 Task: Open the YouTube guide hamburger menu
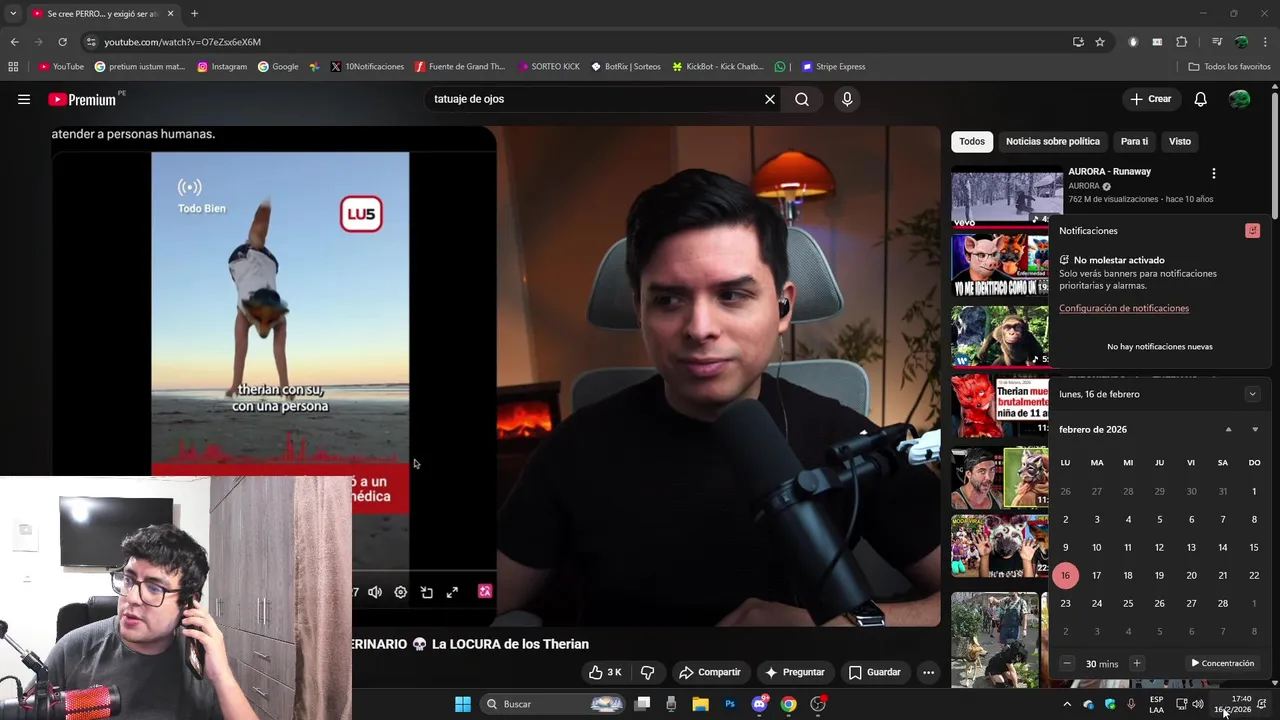coord(24,99)
